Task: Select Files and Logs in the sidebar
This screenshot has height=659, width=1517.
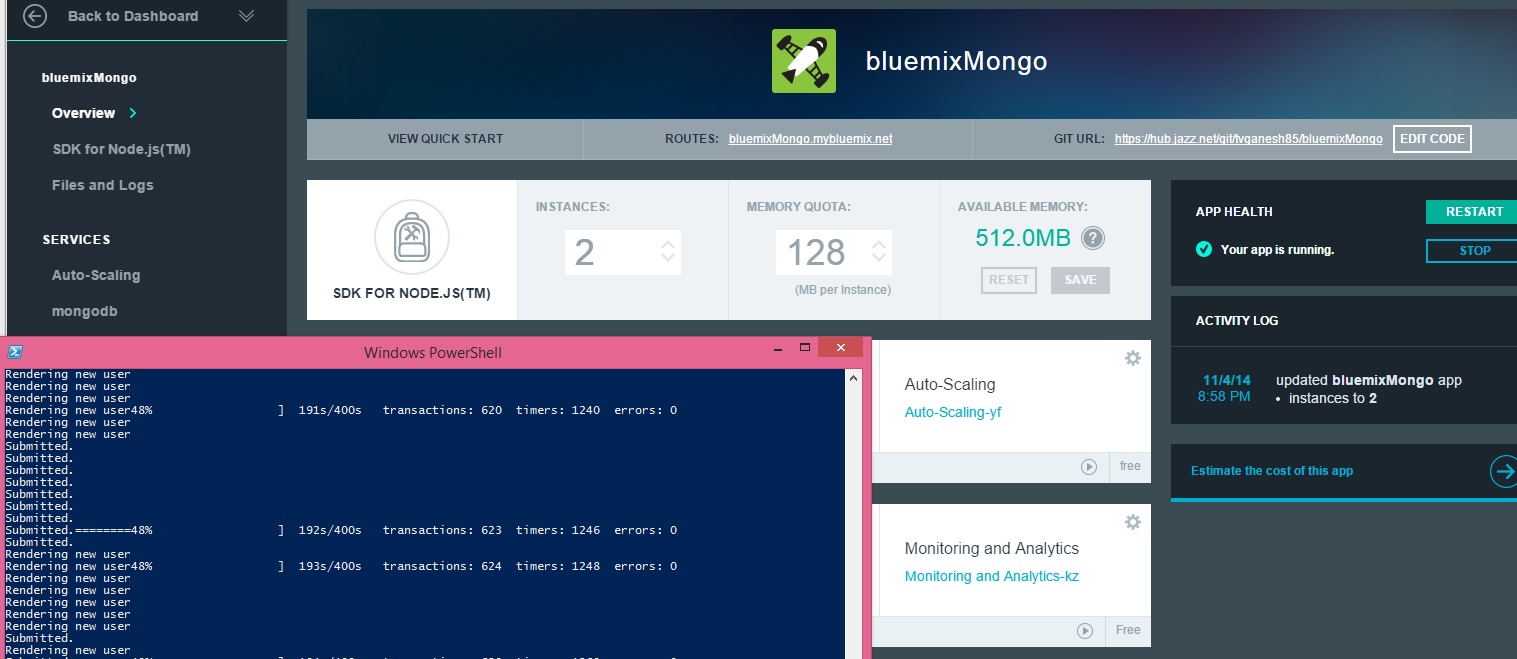Action: click(x=103, y=185)
